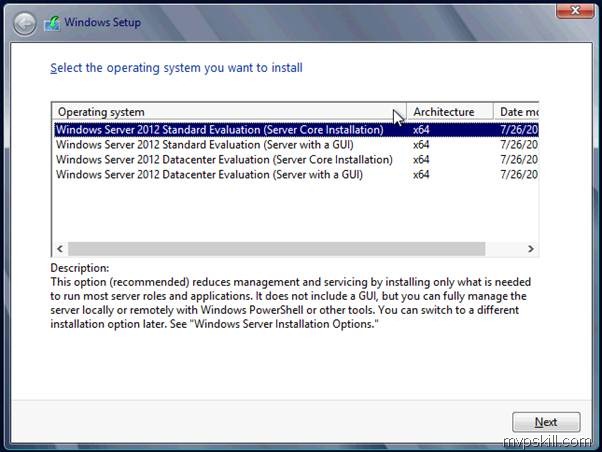This screenshot has width=602, height=452.
Task: Select Windows Server 2012 Datacenter Evaluation (Server Core Installation)
Action: coord(296,160)
